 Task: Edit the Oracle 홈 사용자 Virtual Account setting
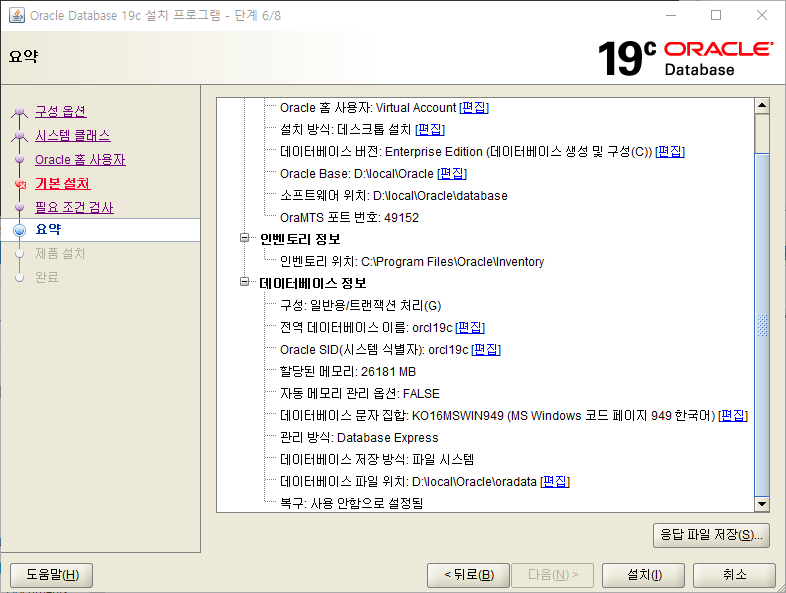474,108
